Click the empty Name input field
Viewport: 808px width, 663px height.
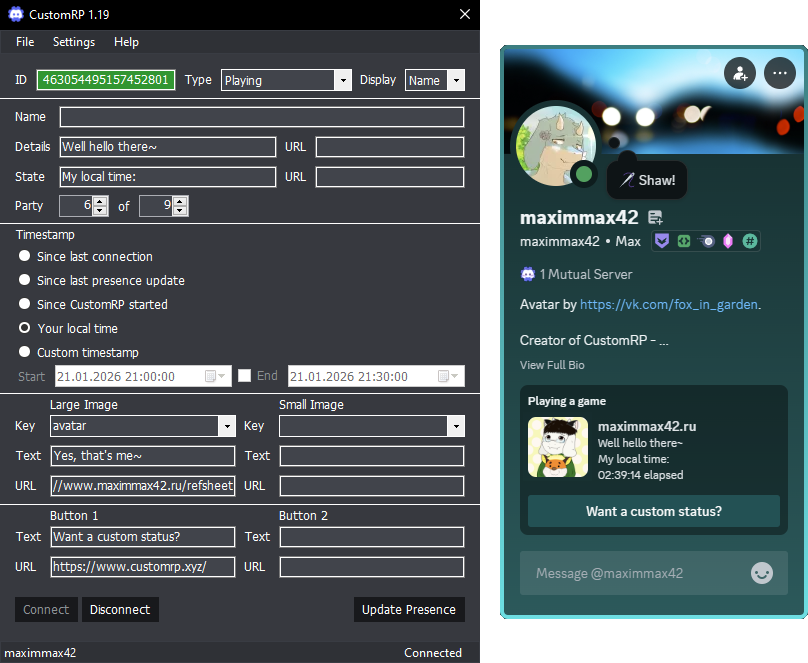point(262,117)
